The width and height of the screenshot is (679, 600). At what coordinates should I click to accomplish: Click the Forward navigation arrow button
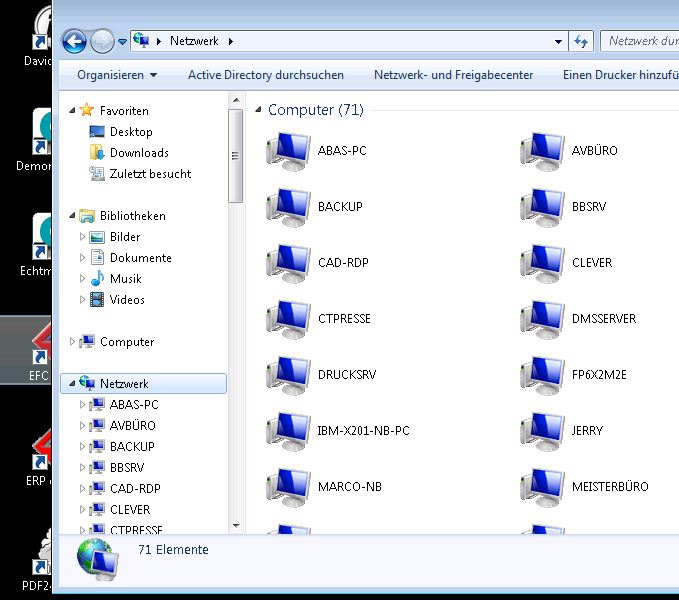pos(102,42)
